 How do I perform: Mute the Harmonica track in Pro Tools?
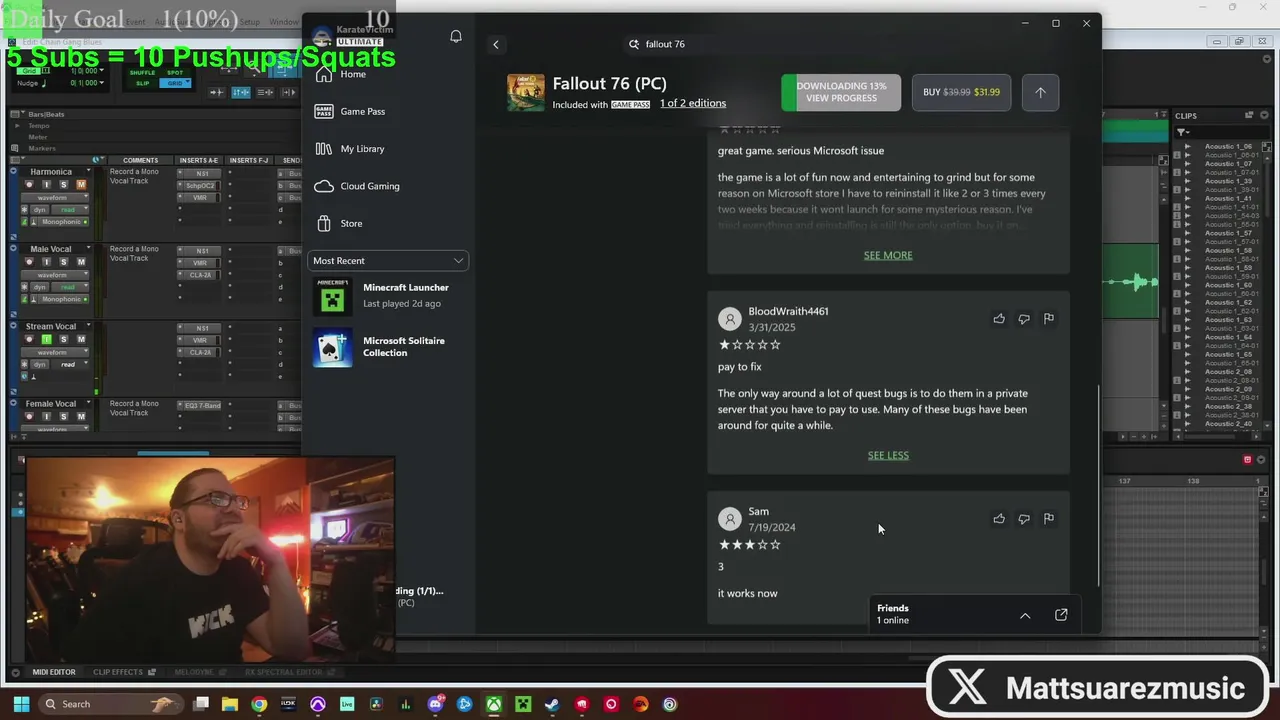81,185
